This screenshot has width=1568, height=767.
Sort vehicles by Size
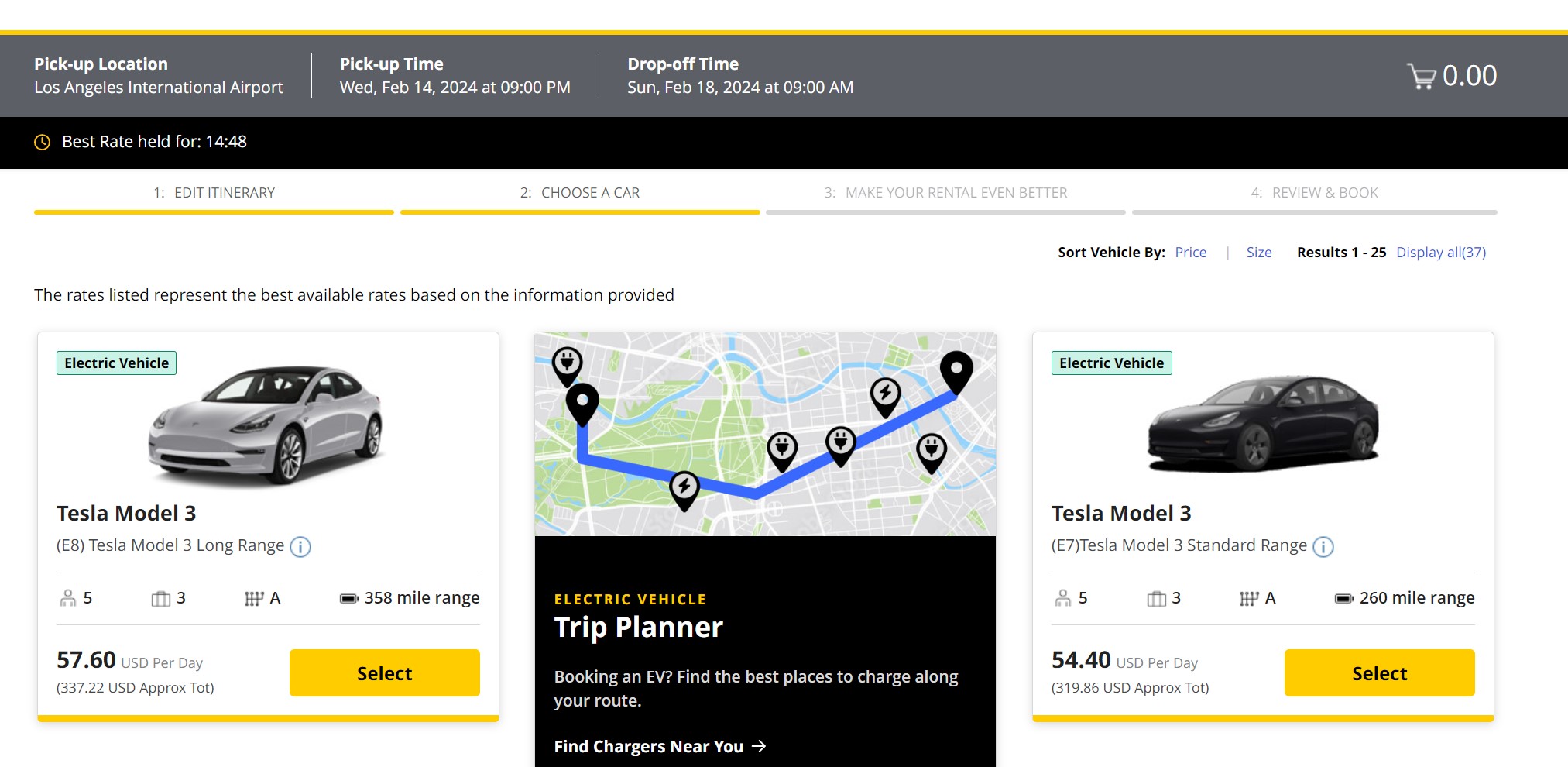tap(1258, 253)
